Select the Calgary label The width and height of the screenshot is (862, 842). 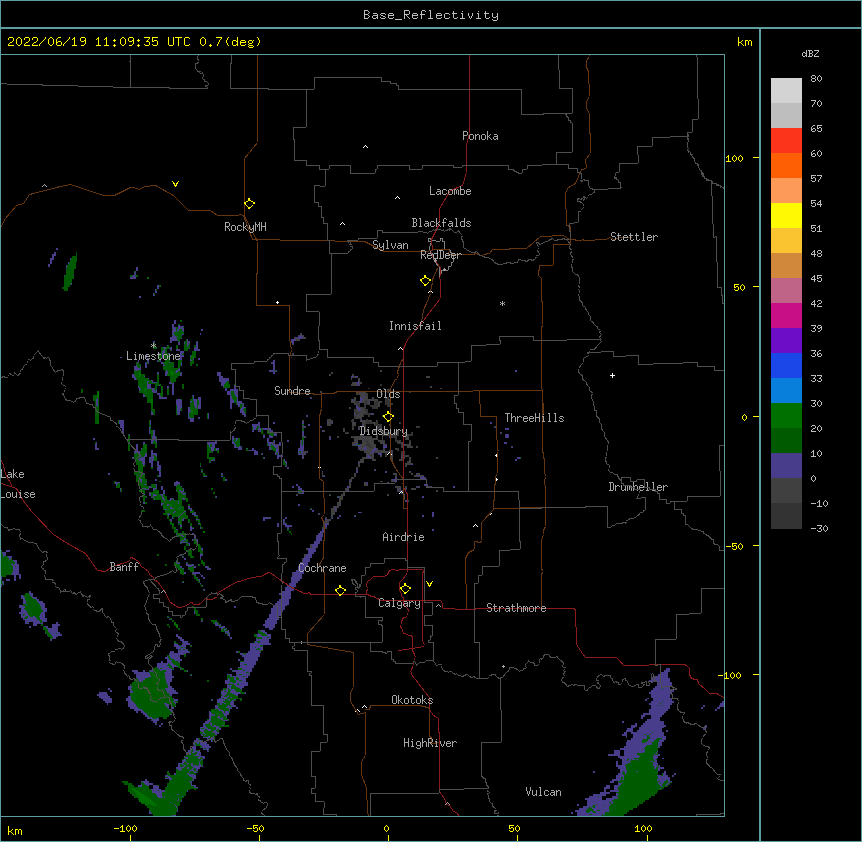pyautogui.click(x=399, y=603)
